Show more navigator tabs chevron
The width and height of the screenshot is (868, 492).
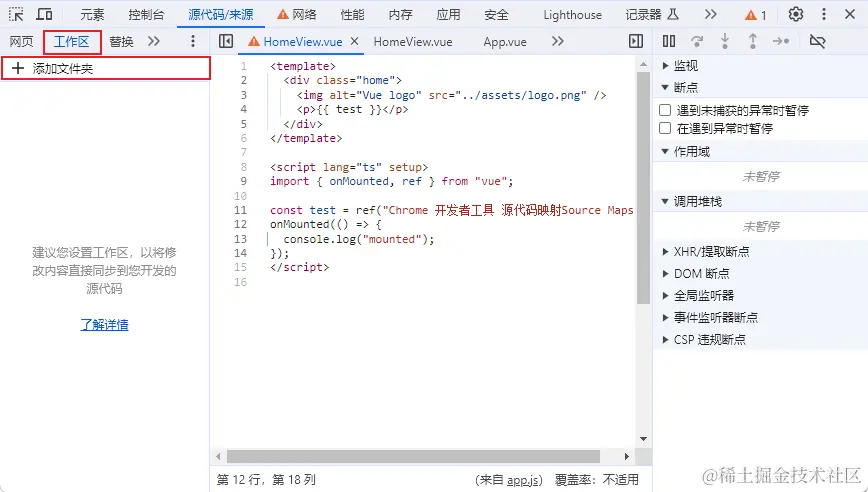154,41
